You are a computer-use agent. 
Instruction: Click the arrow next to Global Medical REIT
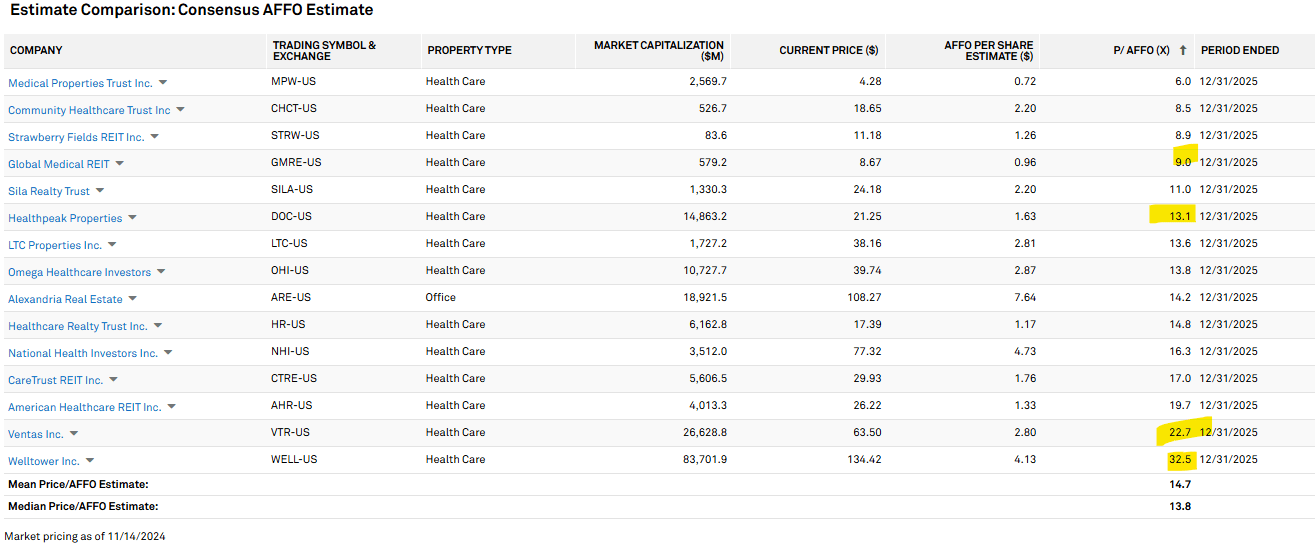pyautogui.click(x=120, y=164)
